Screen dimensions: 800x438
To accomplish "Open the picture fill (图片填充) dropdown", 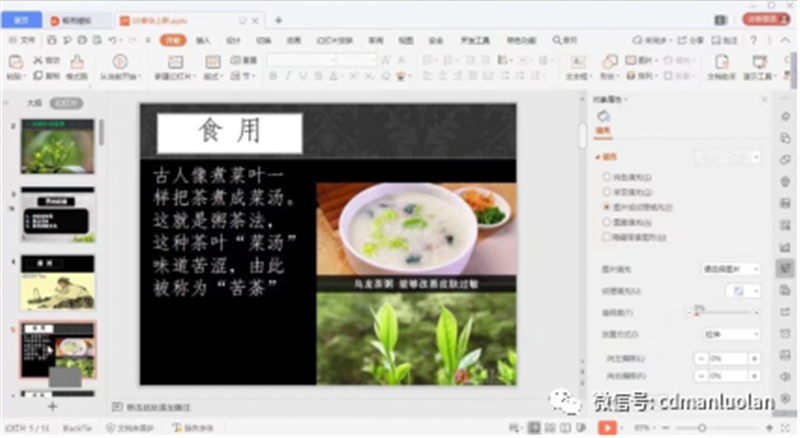I will tap(730, 269).
